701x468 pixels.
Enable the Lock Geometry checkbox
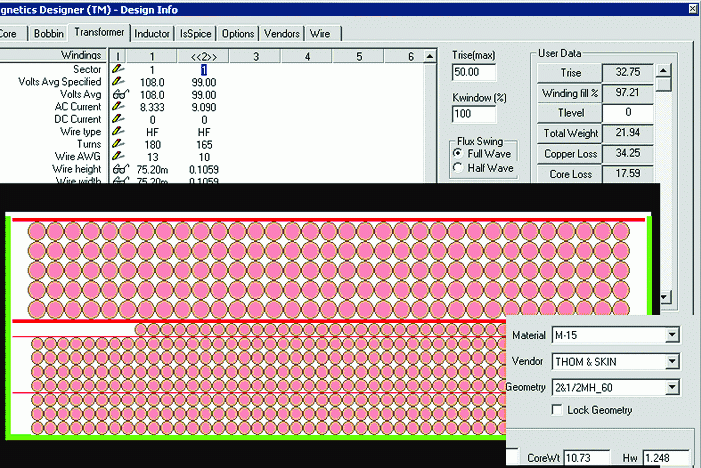point(558,410)
